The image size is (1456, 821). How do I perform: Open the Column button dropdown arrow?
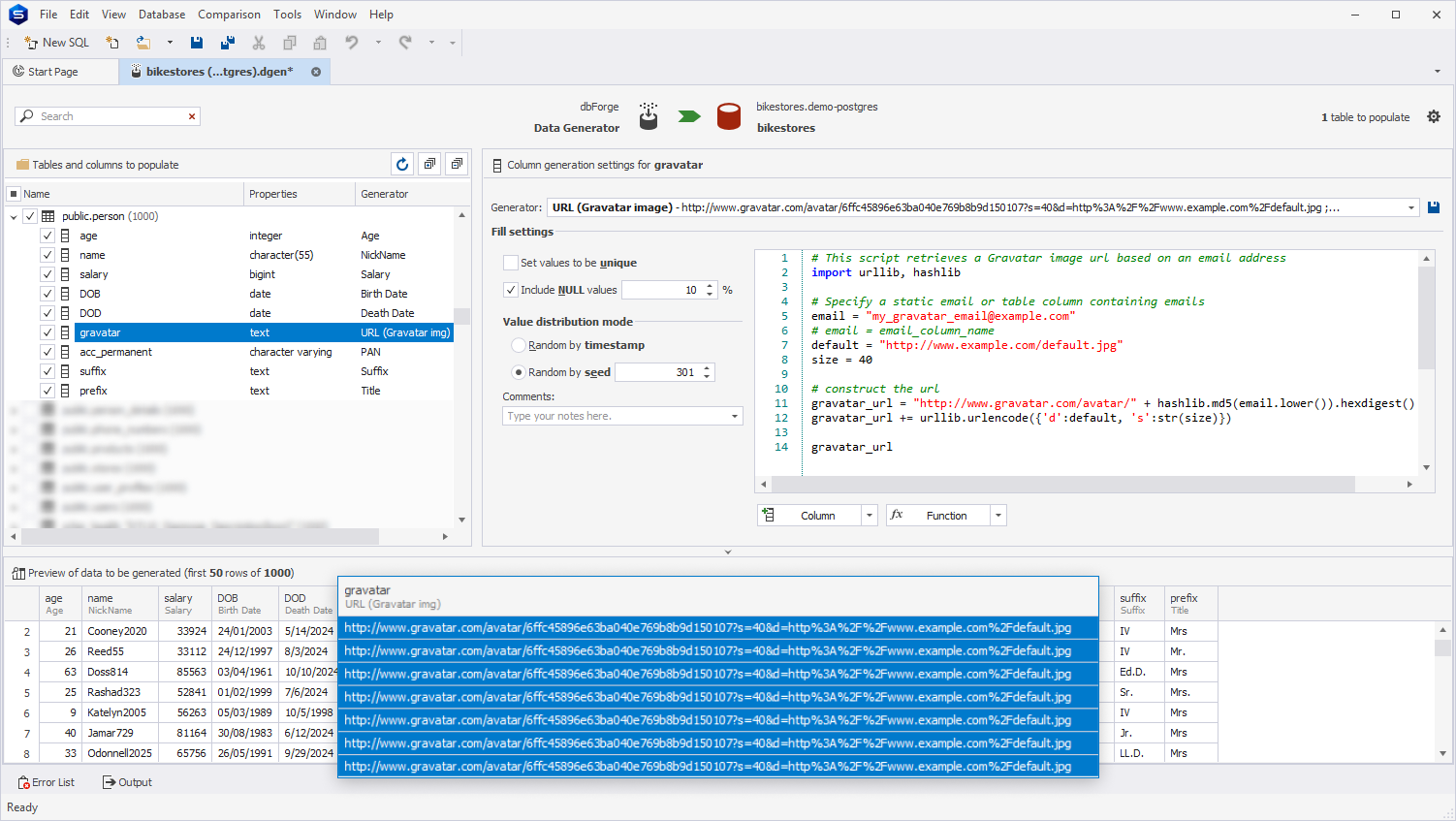(x=870, y=516)
